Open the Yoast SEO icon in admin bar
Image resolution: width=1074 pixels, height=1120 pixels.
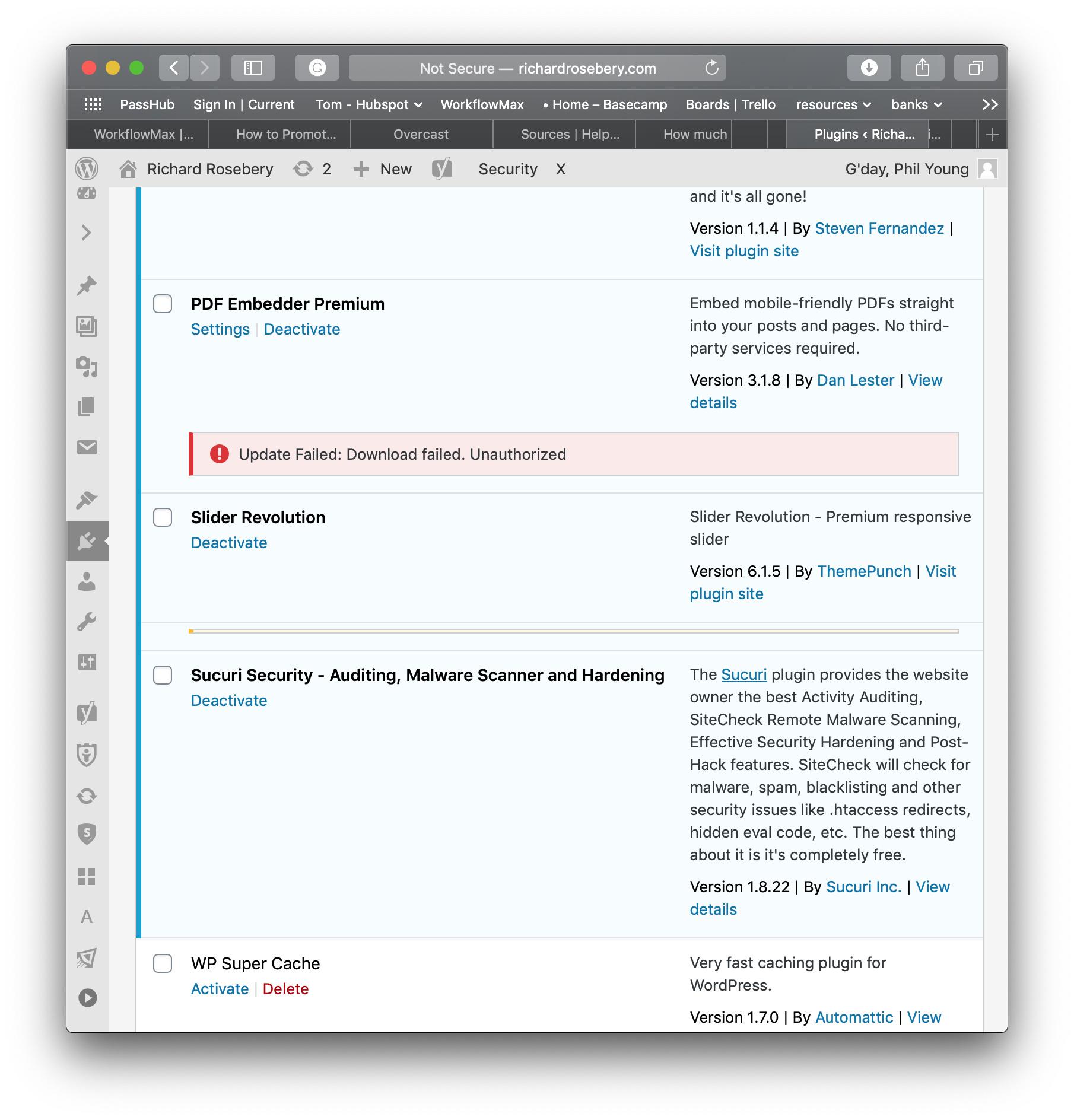442,169
